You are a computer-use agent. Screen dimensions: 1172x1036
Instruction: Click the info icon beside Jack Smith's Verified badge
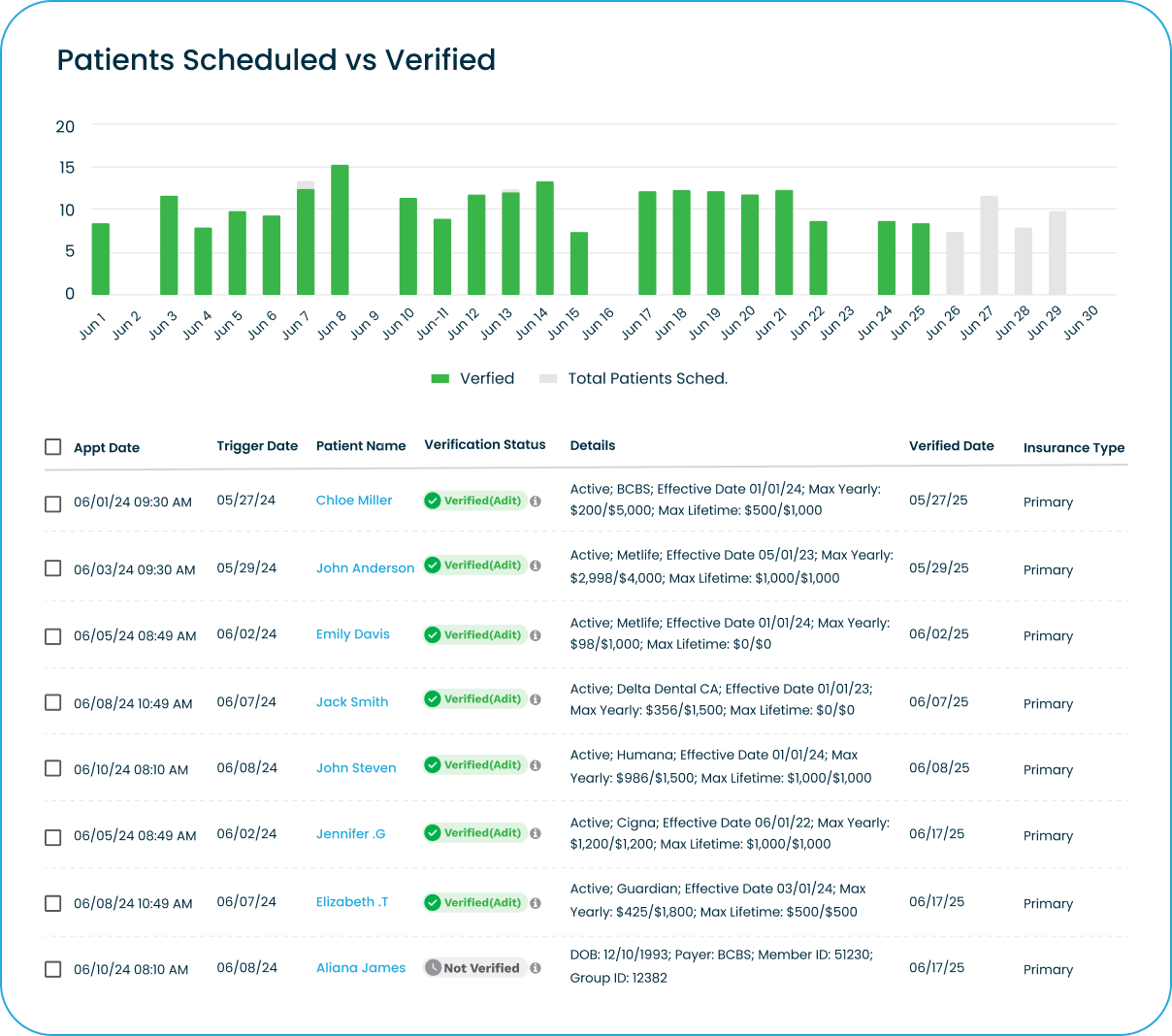(537, 698)
